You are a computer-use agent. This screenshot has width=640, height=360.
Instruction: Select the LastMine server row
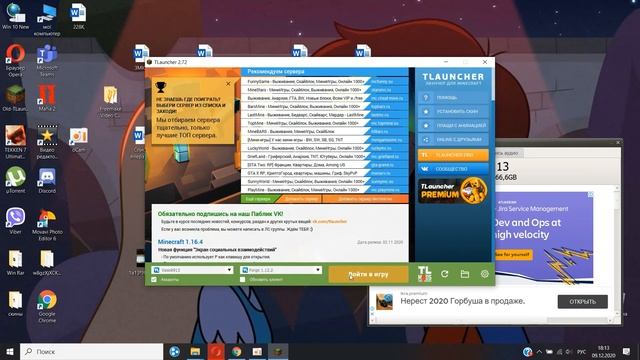point(324,115)
